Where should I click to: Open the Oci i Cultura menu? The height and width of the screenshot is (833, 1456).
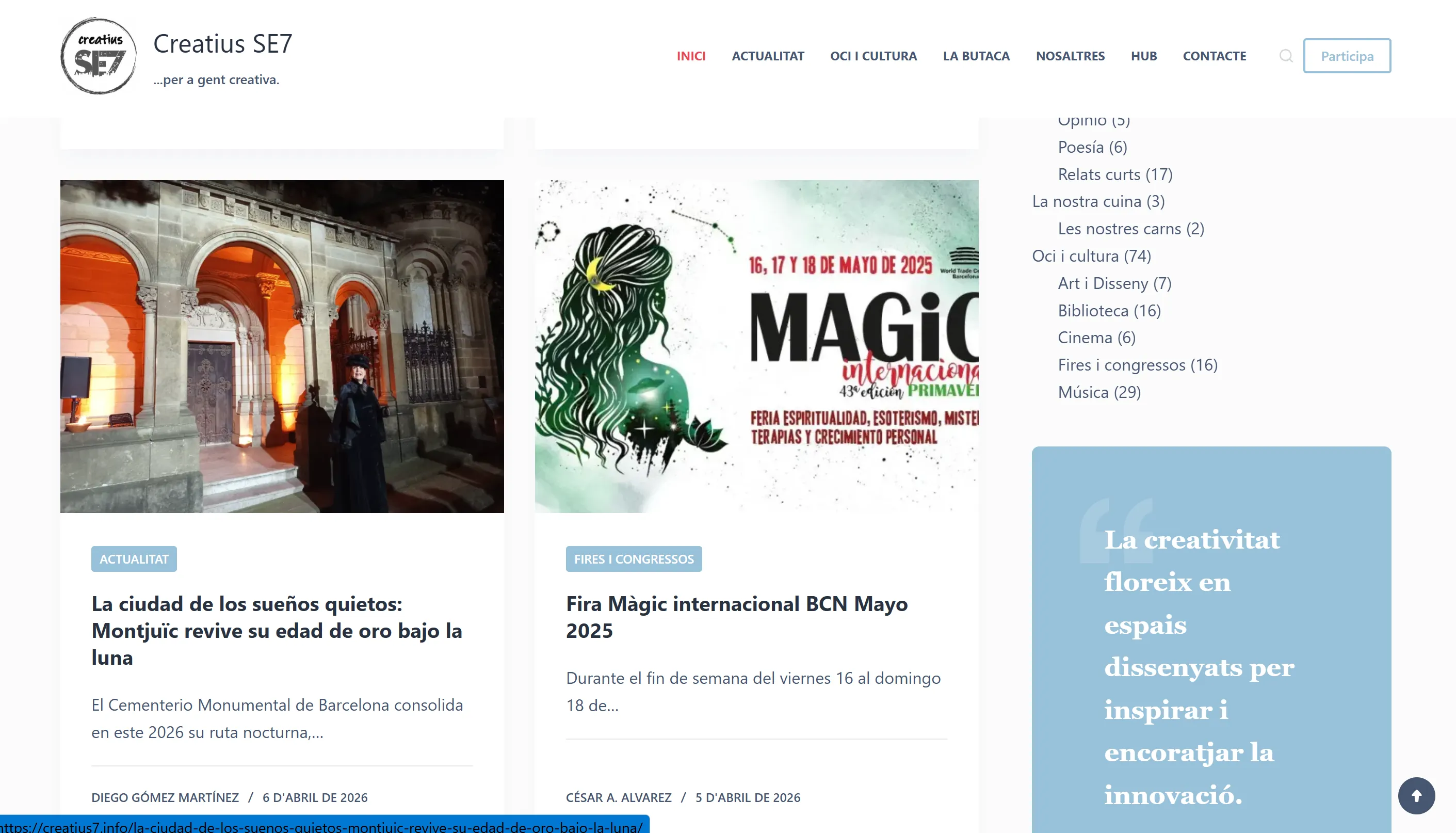[x=872, y=56]
